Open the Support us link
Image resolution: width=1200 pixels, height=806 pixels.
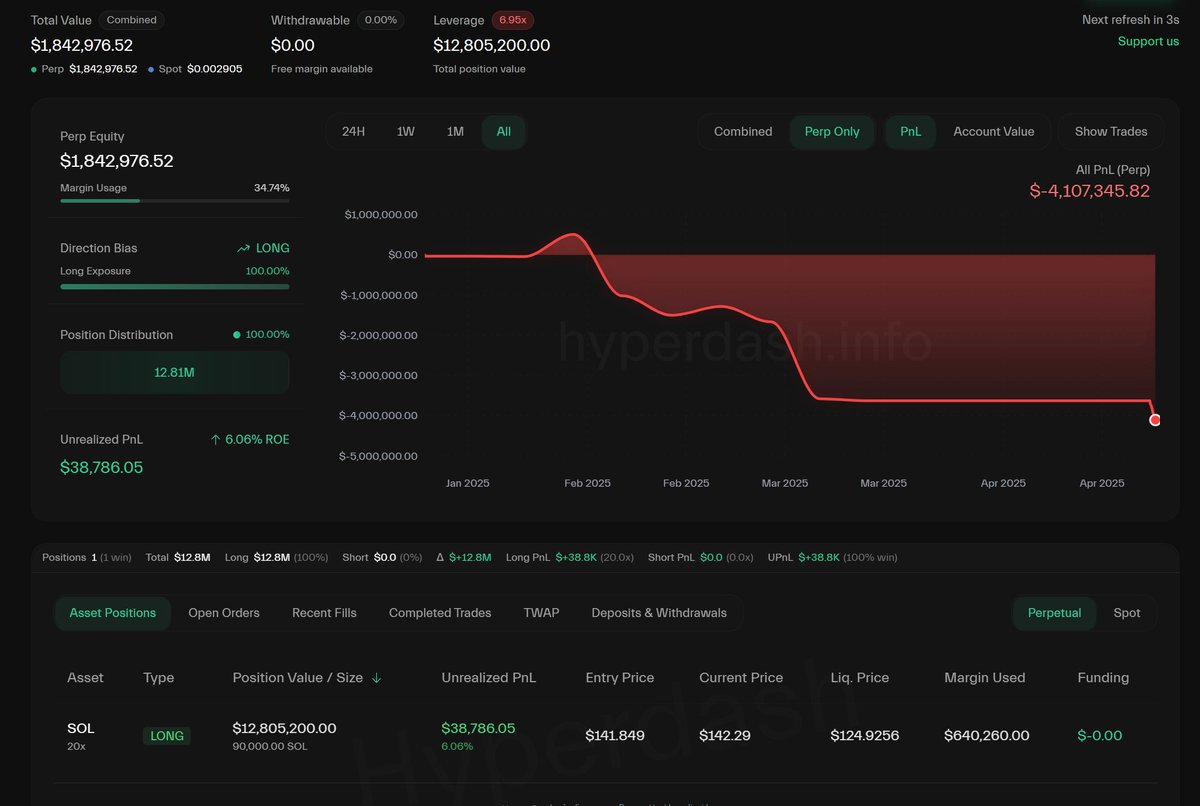click(1146, 41)
